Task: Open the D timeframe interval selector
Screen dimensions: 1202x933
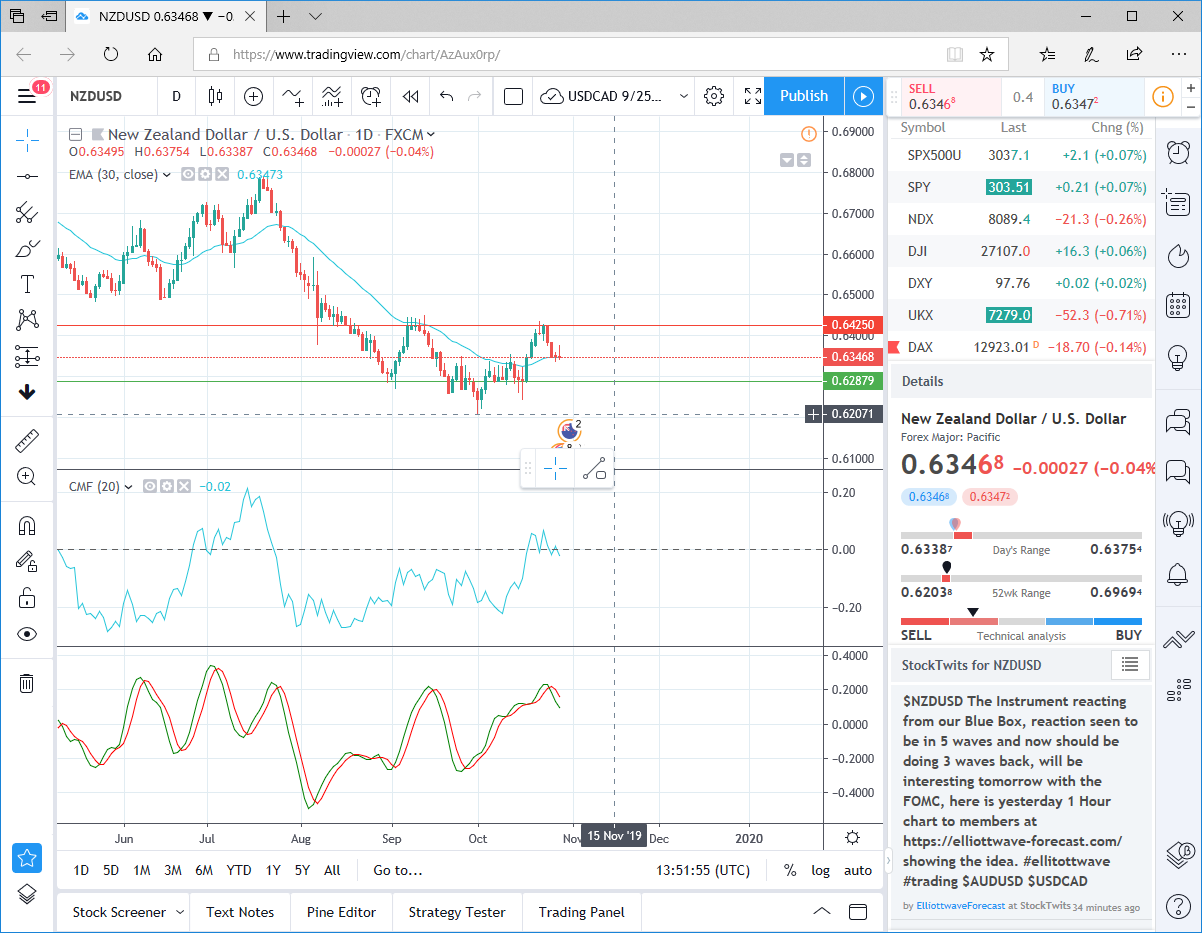Action: click(176, 96)
